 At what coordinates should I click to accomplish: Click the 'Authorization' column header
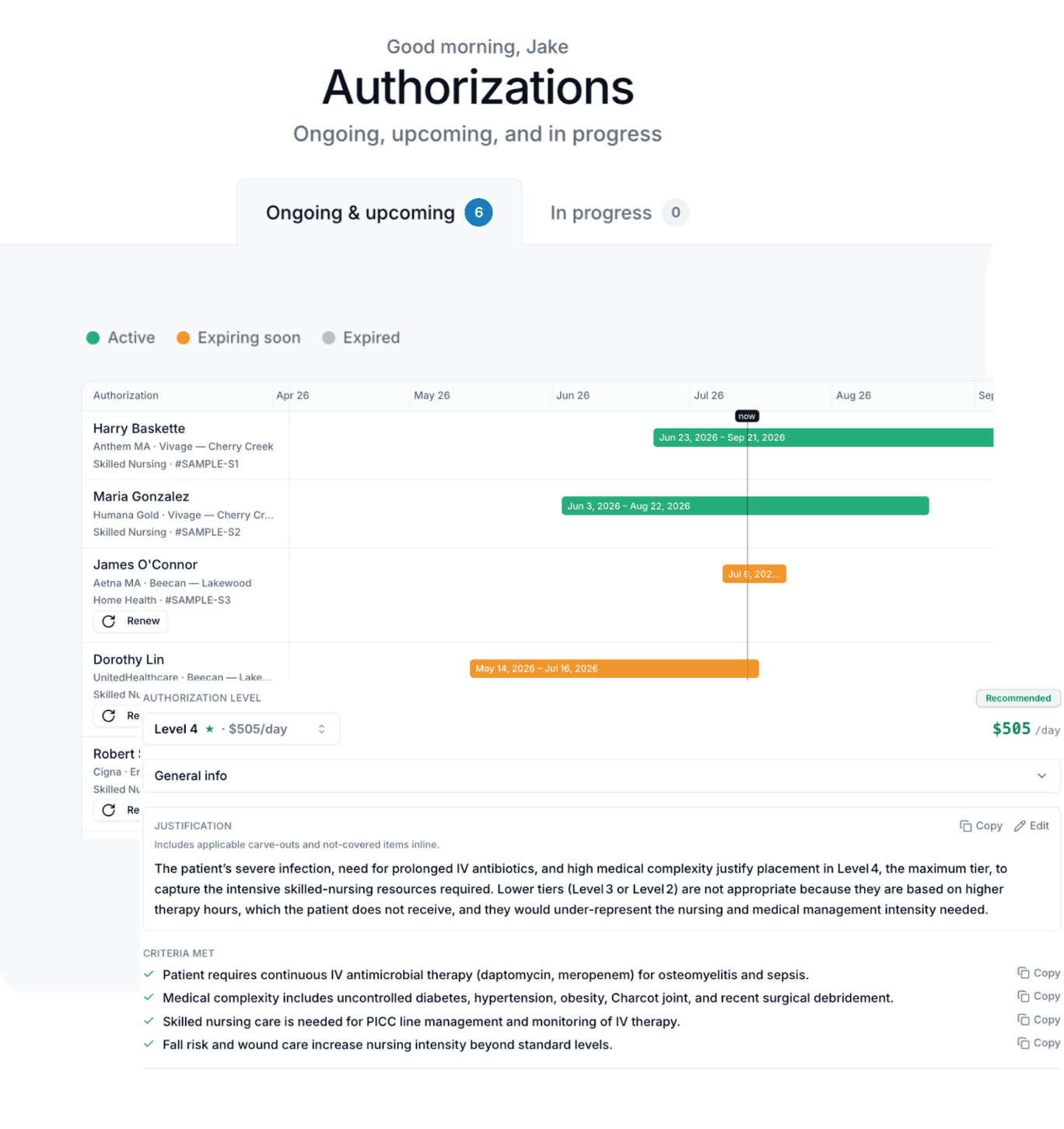pyautogui.click(x=126, y=396)
